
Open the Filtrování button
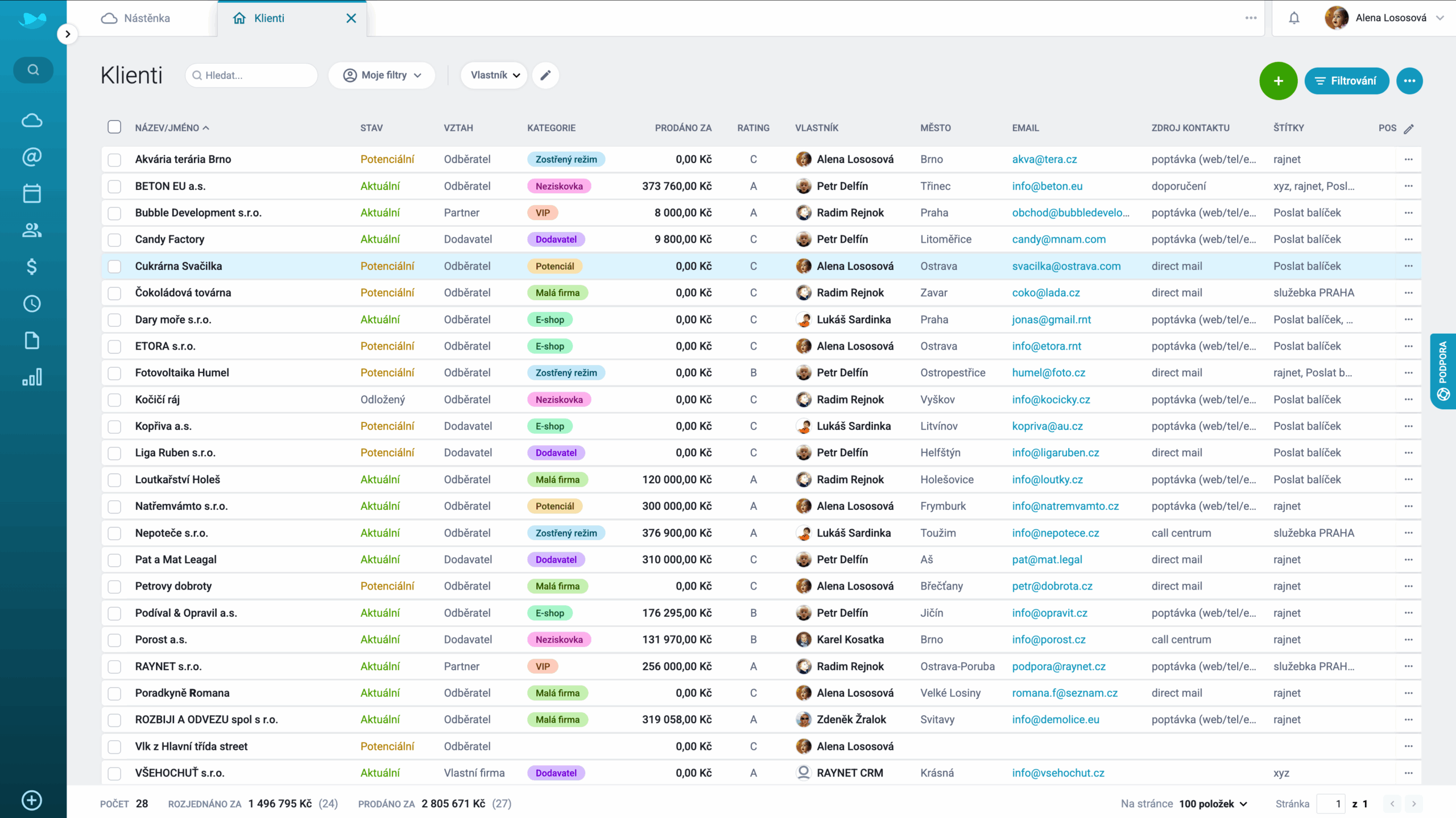[1346, 81]
